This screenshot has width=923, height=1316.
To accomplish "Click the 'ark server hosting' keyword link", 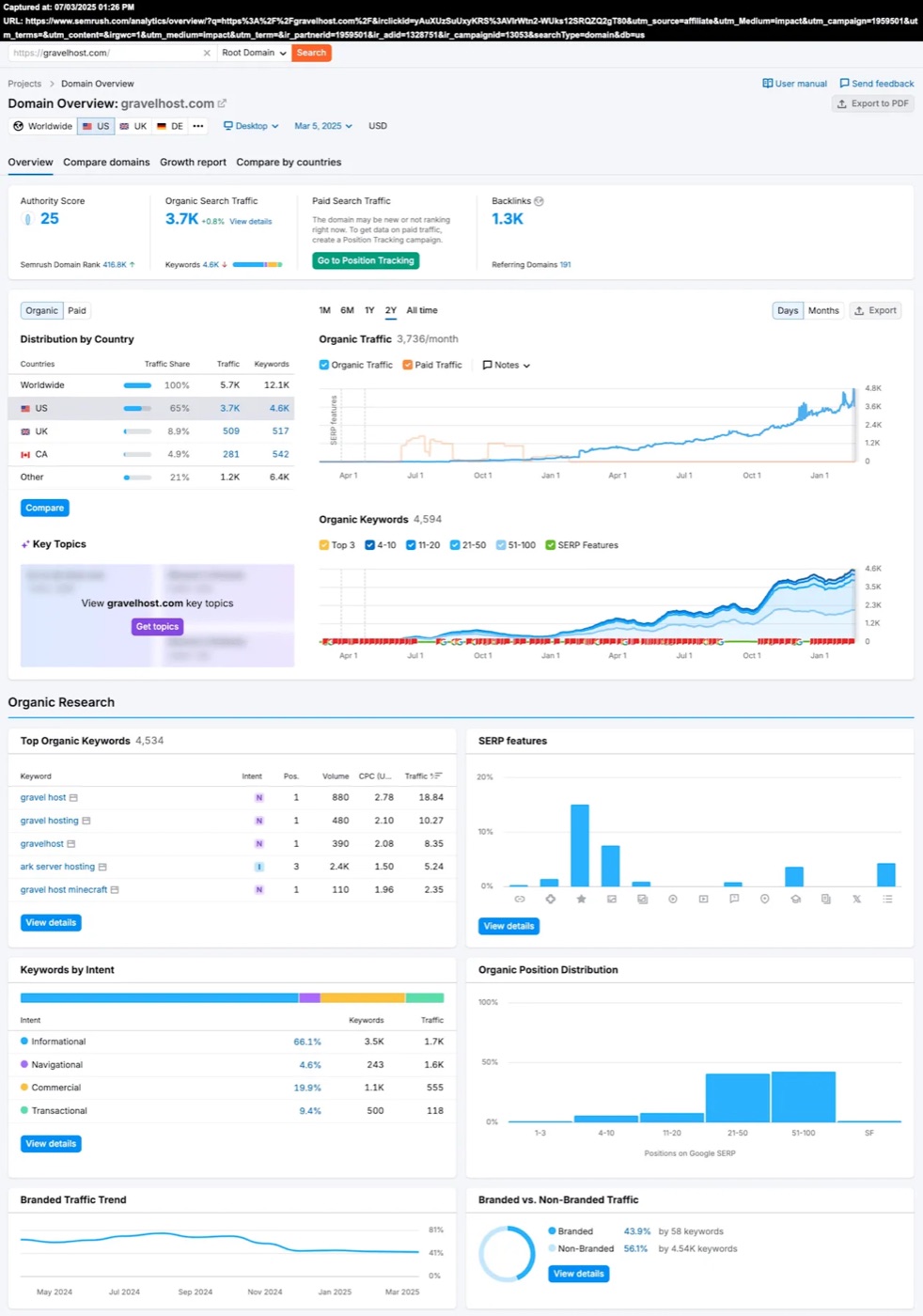I will point(57,867).
